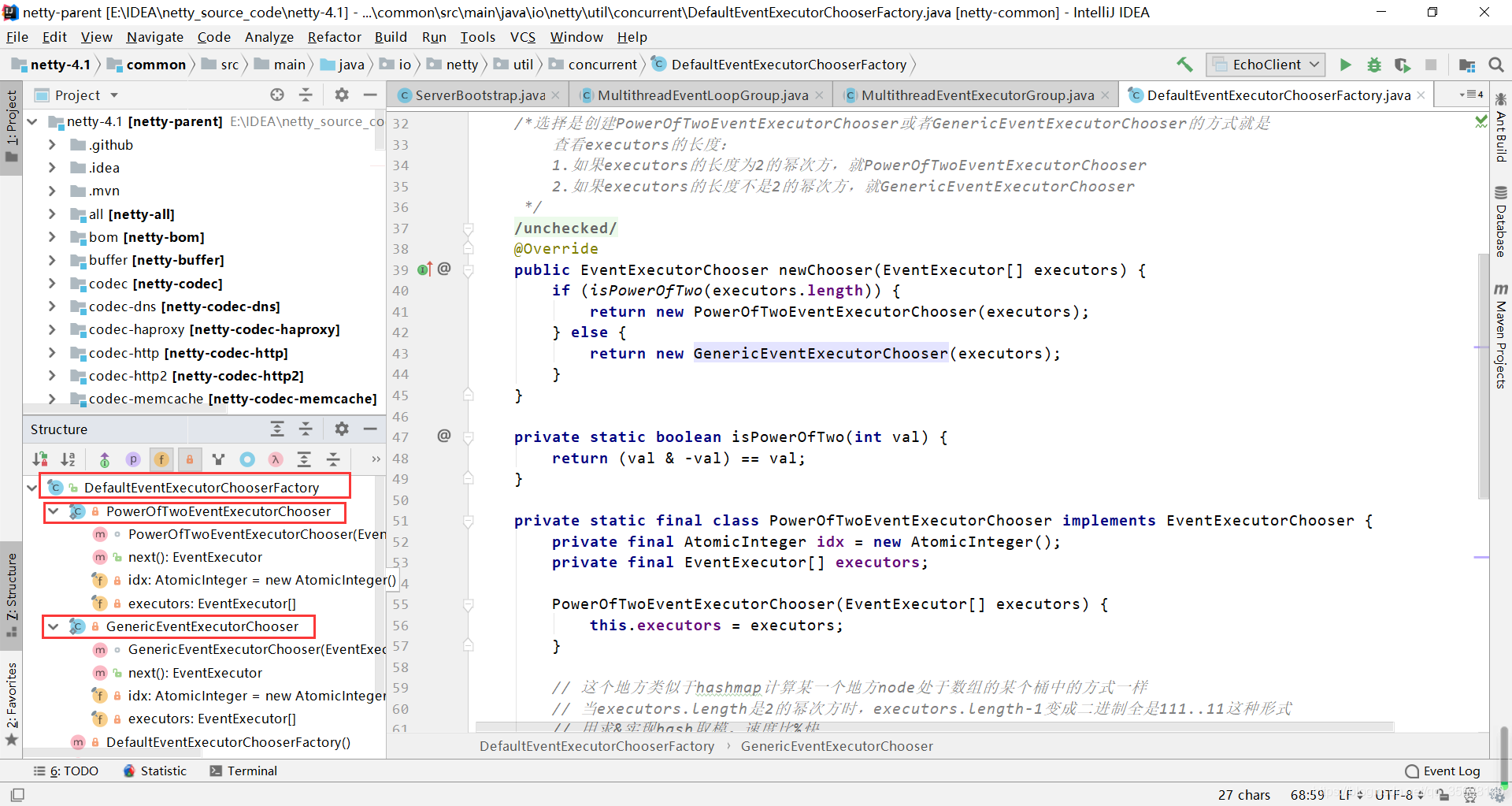Debug EchoClient with the bug icon
This screenshot has width=1512, height=806.
1374,65
